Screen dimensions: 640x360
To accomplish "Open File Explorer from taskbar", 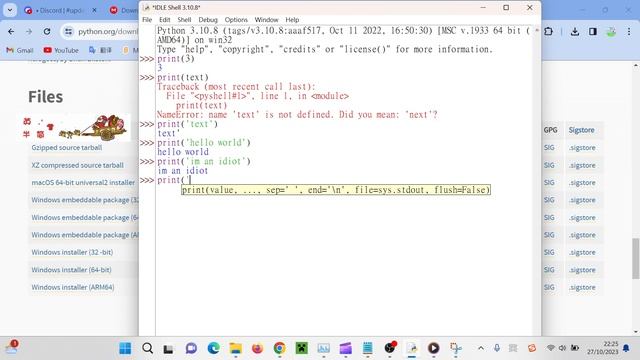I will pyautogui.click(x=235, y=348).
